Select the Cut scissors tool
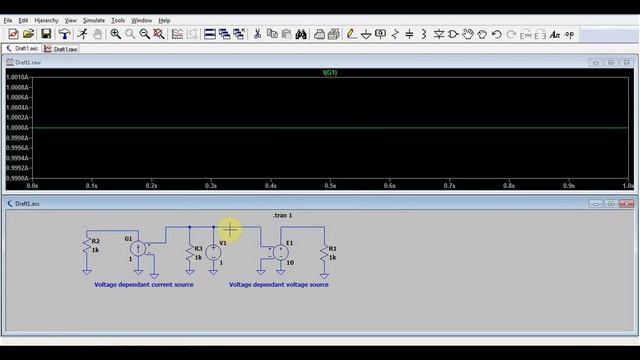The height and width of the screenshot is (360, 640). tap(257, 34)
